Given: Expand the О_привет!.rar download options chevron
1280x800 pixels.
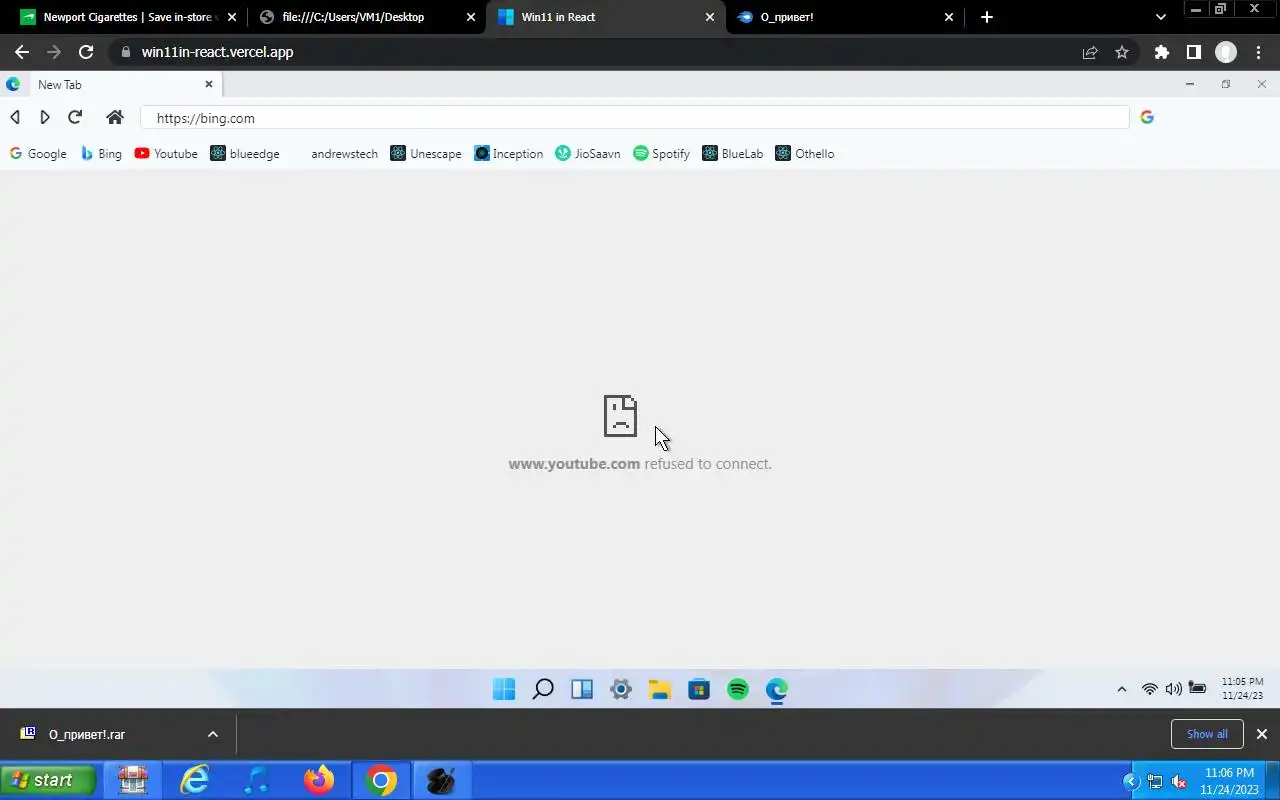Looking at the screenshot, I should [213, 734].
